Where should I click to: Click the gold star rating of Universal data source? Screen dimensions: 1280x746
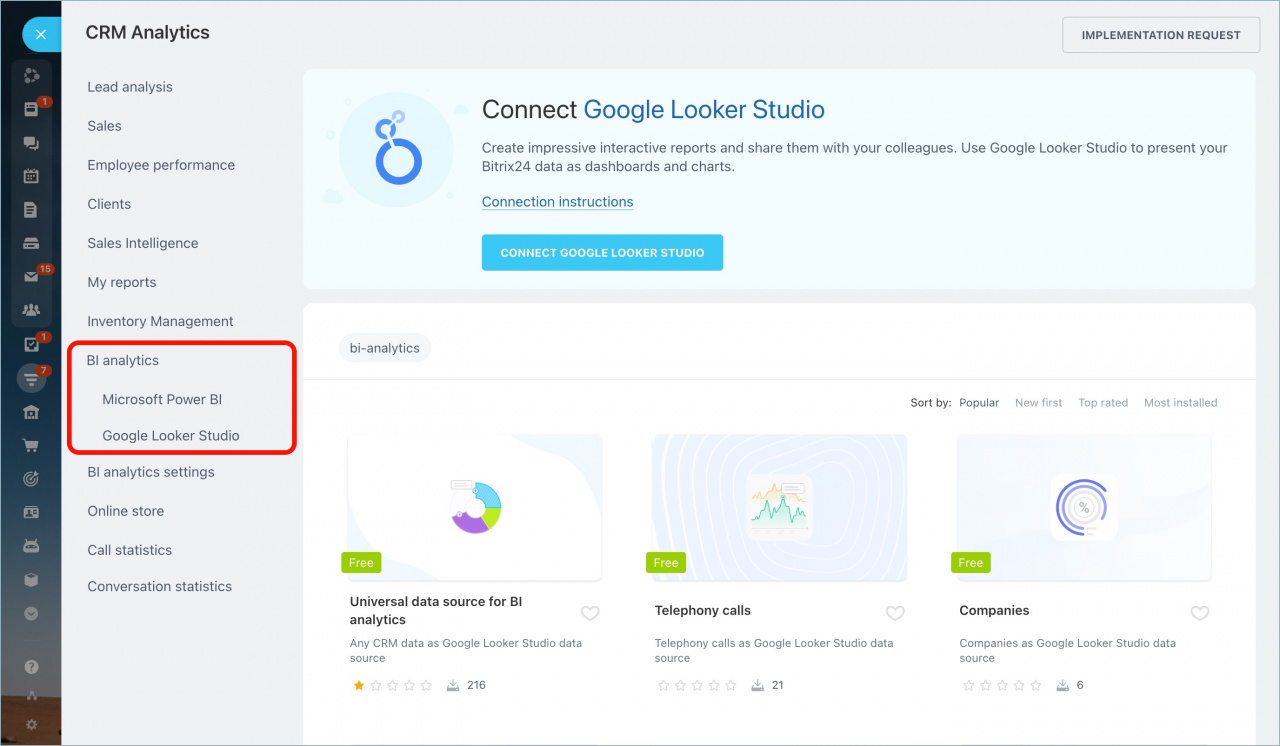358,685
